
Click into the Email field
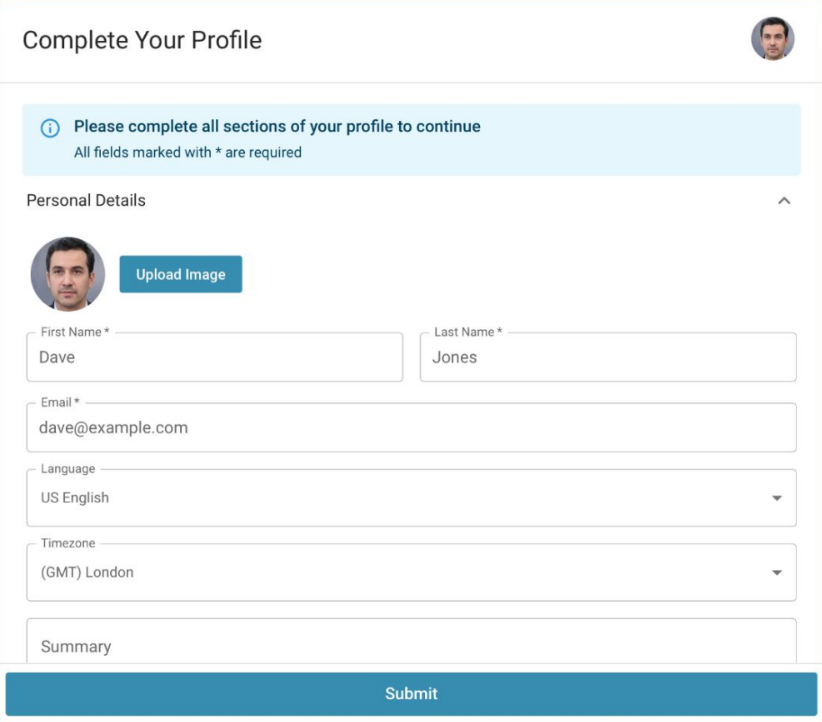point(412,427)
